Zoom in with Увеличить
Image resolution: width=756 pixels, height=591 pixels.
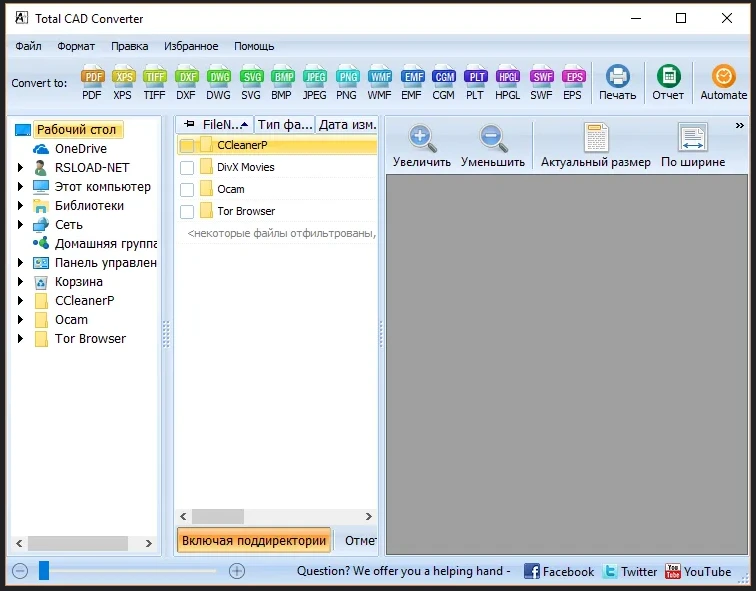tap(422, 146)
